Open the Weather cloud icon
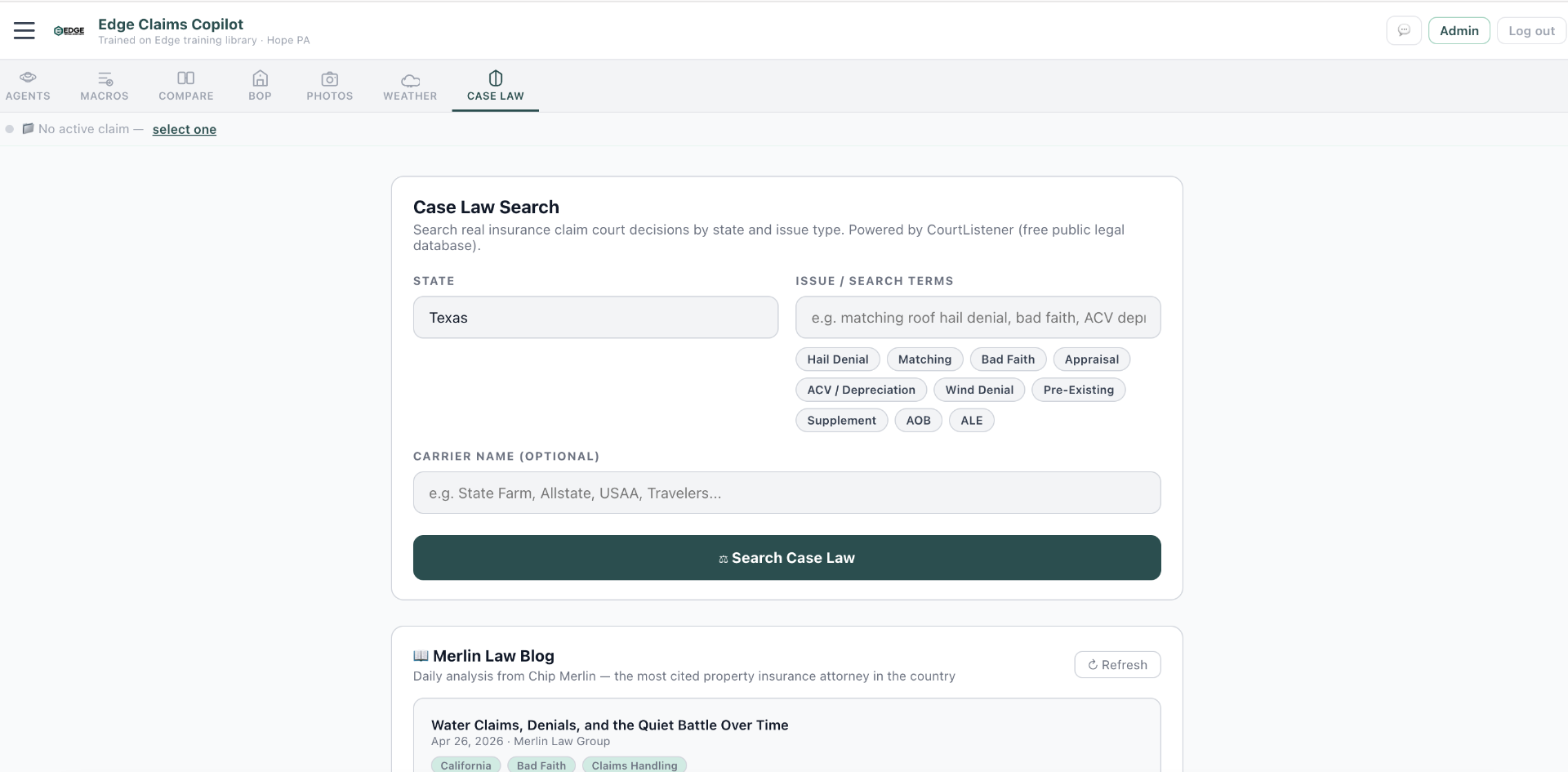This screenshot has height=772, width=1568. click(x=409, y=78)
